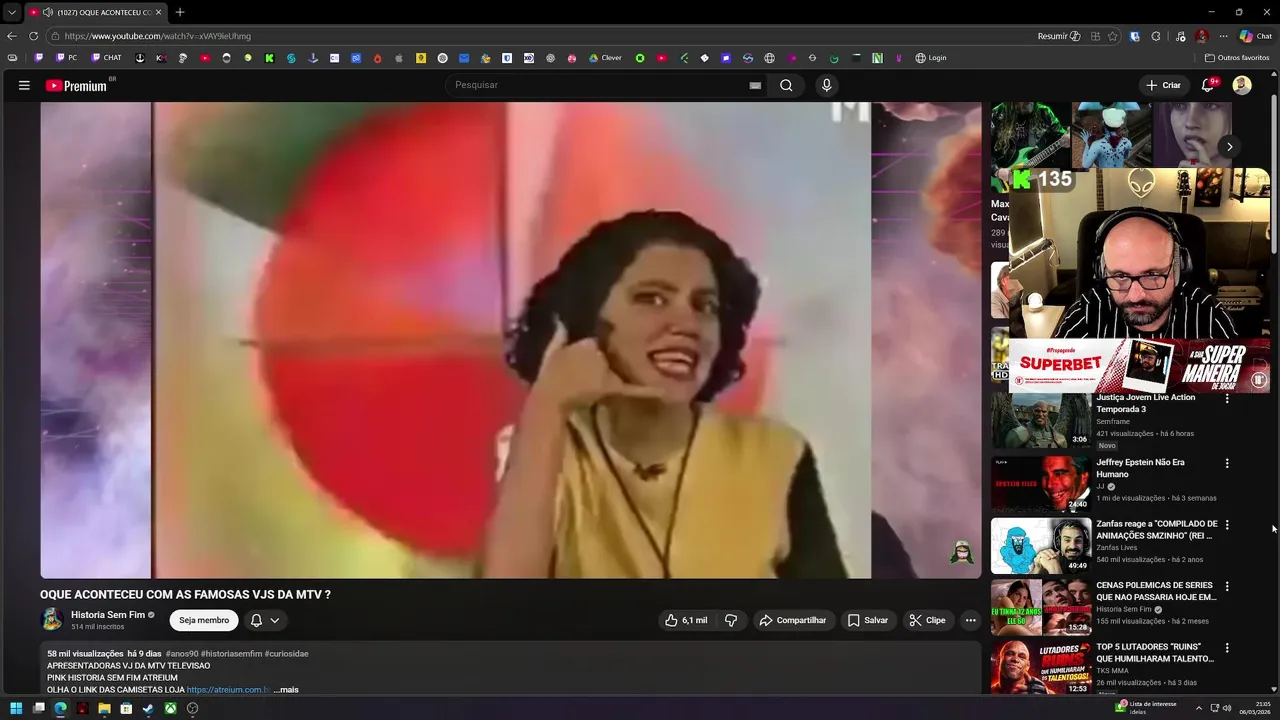This screenshot has height=720, width=1280.
Task: Open Outros favoritos bookmarks folder
Action: 1237,58
